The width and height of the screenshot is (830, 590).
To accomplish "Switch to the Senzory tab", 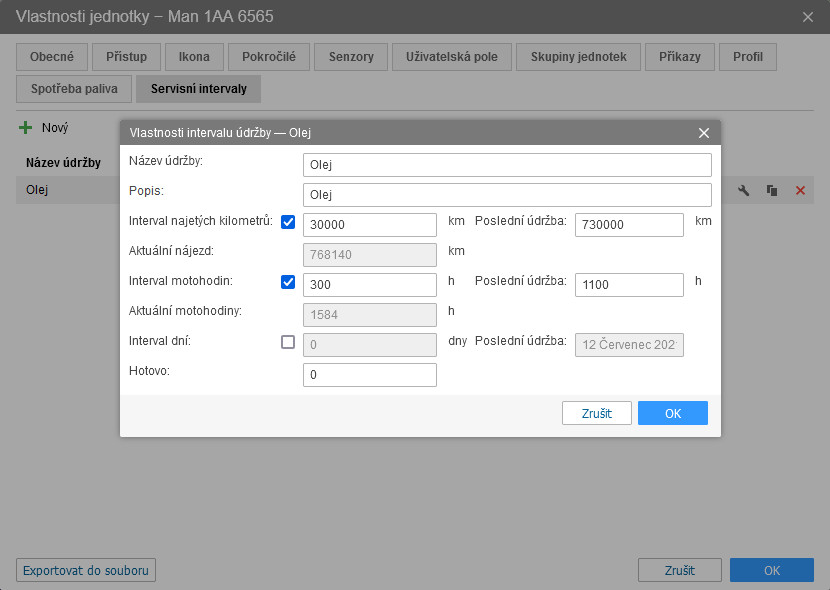I will (350, 57).
